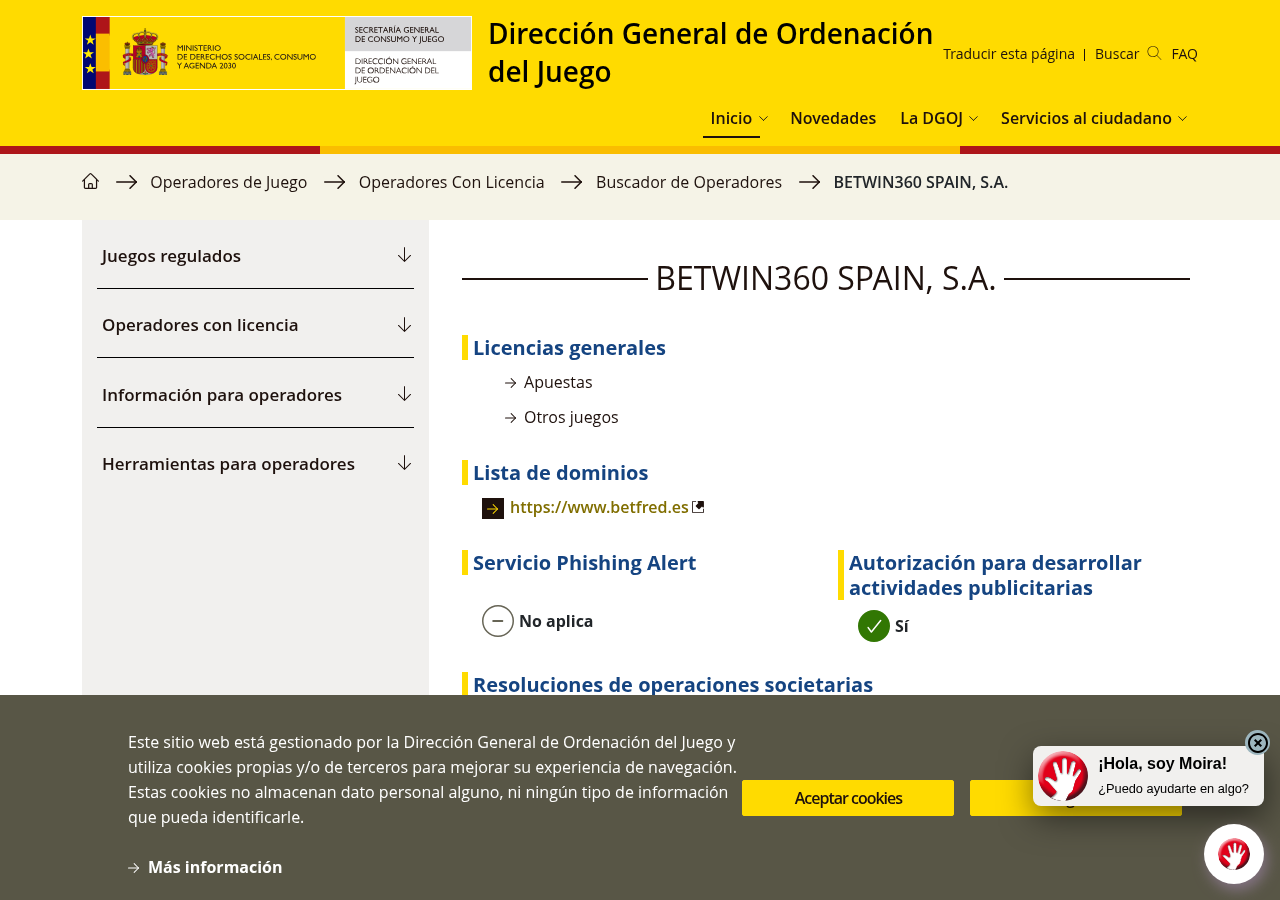Click BETWIN360 SPAIN, S.A. in the breadcrumb
The image size is (1280, 900).
tap(921, 182)
